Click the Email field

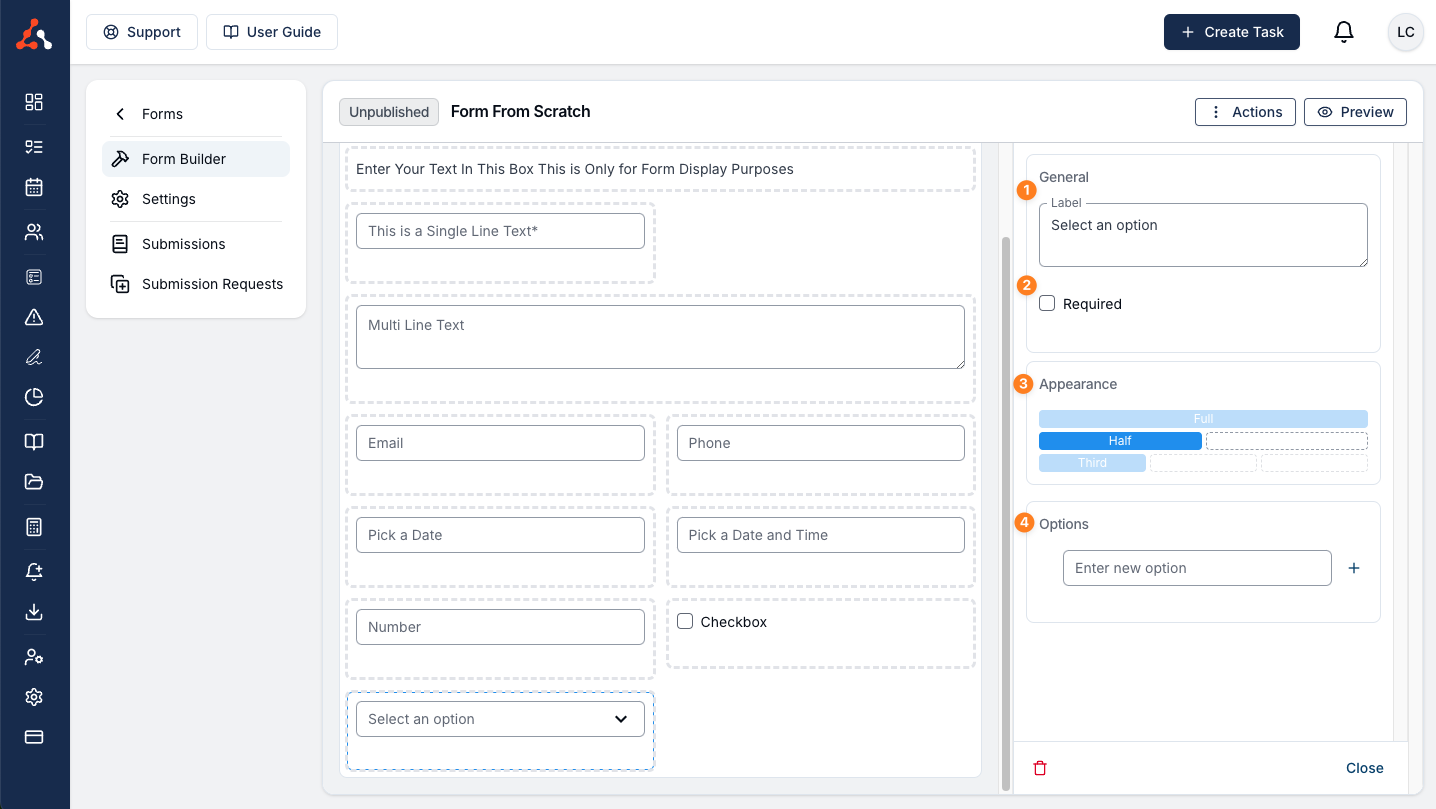click(x=500, y=443)
